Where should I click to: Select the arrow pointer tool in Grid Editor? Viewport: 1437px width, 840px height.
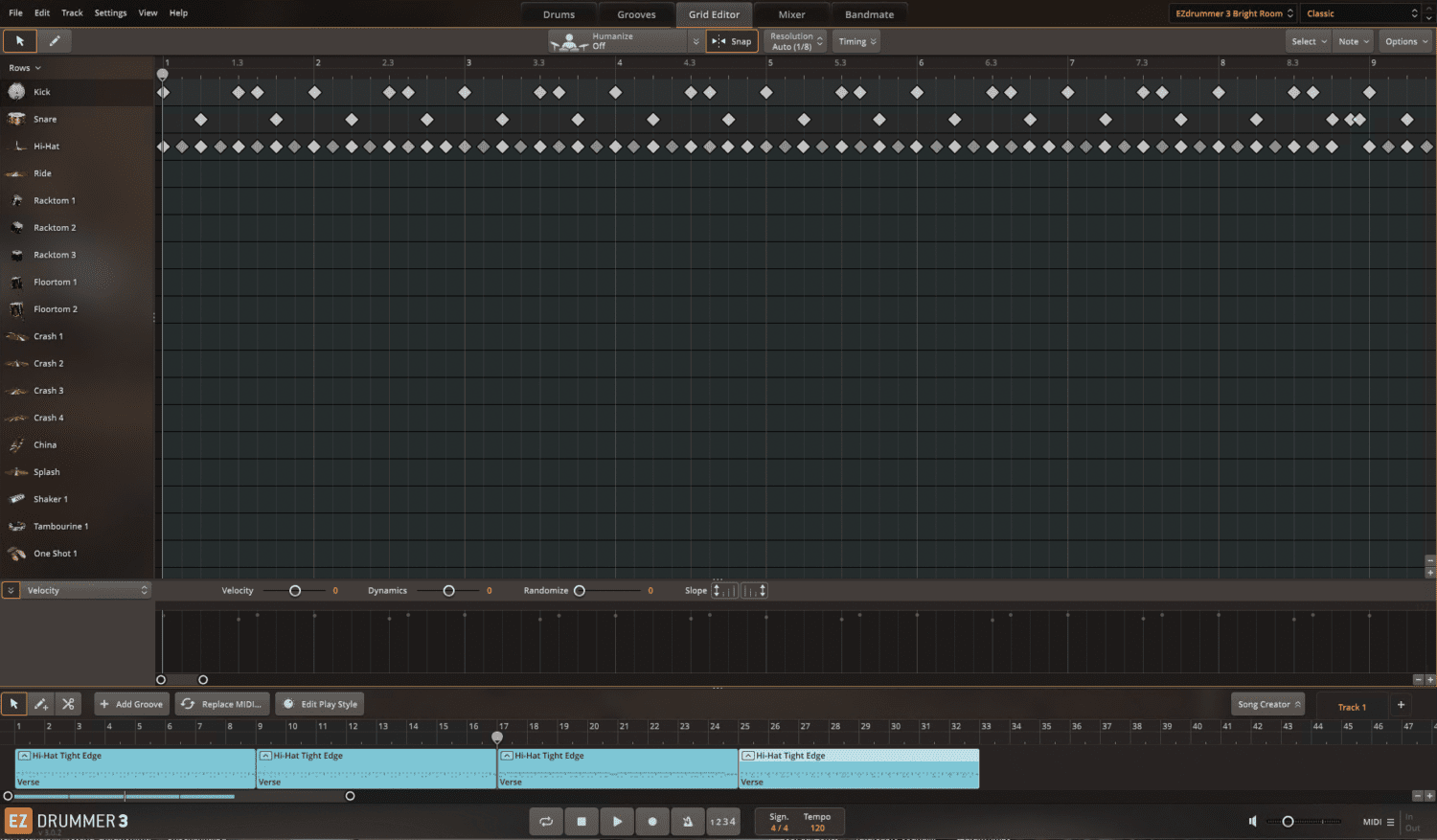19,41
